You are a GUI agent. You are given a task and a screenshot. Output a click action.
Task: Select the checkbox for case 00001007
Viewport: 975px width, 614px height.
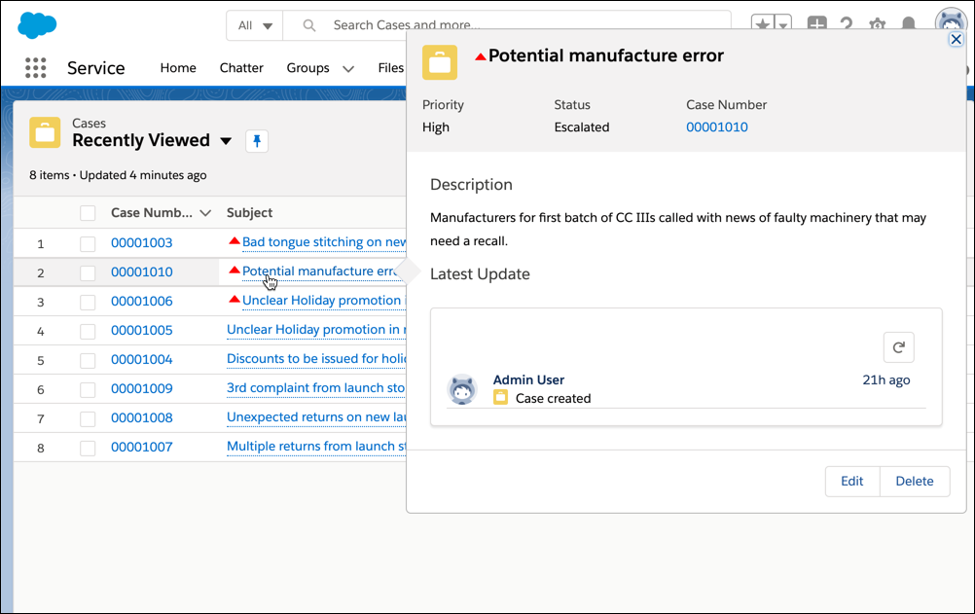(88, 447)
